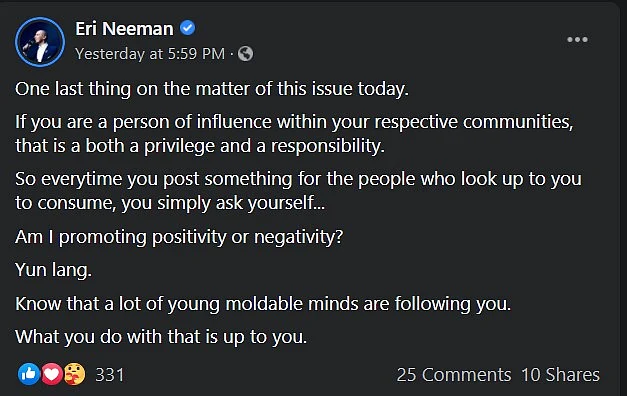The image size is (627, 396).
Task: Click the yellow Care hug reaction icon
Action: tap(74, 374)
